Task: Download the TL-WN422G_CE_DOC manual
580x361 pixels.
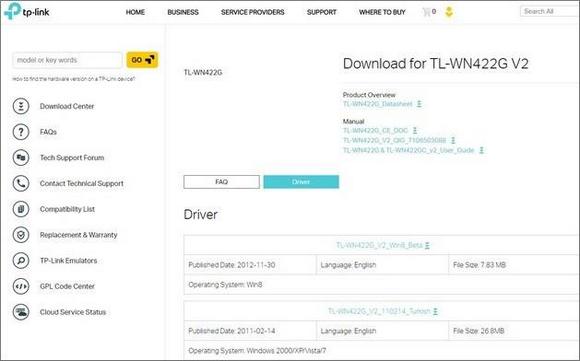Action: 375,131
